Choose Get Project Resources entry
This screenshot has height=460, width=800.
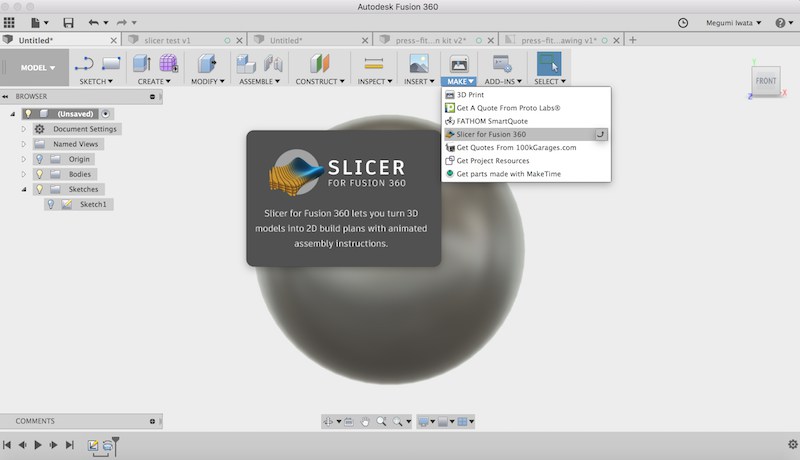[x=526, y=161]
